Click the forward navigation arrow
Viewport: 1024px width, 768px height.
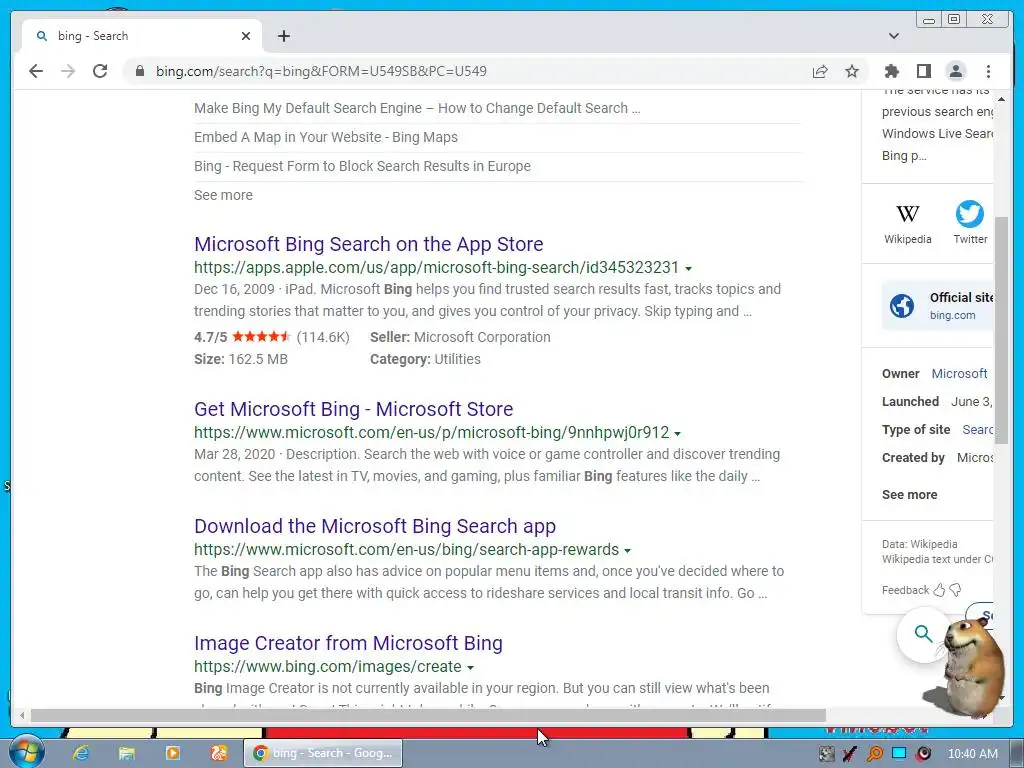coord(68,71)
